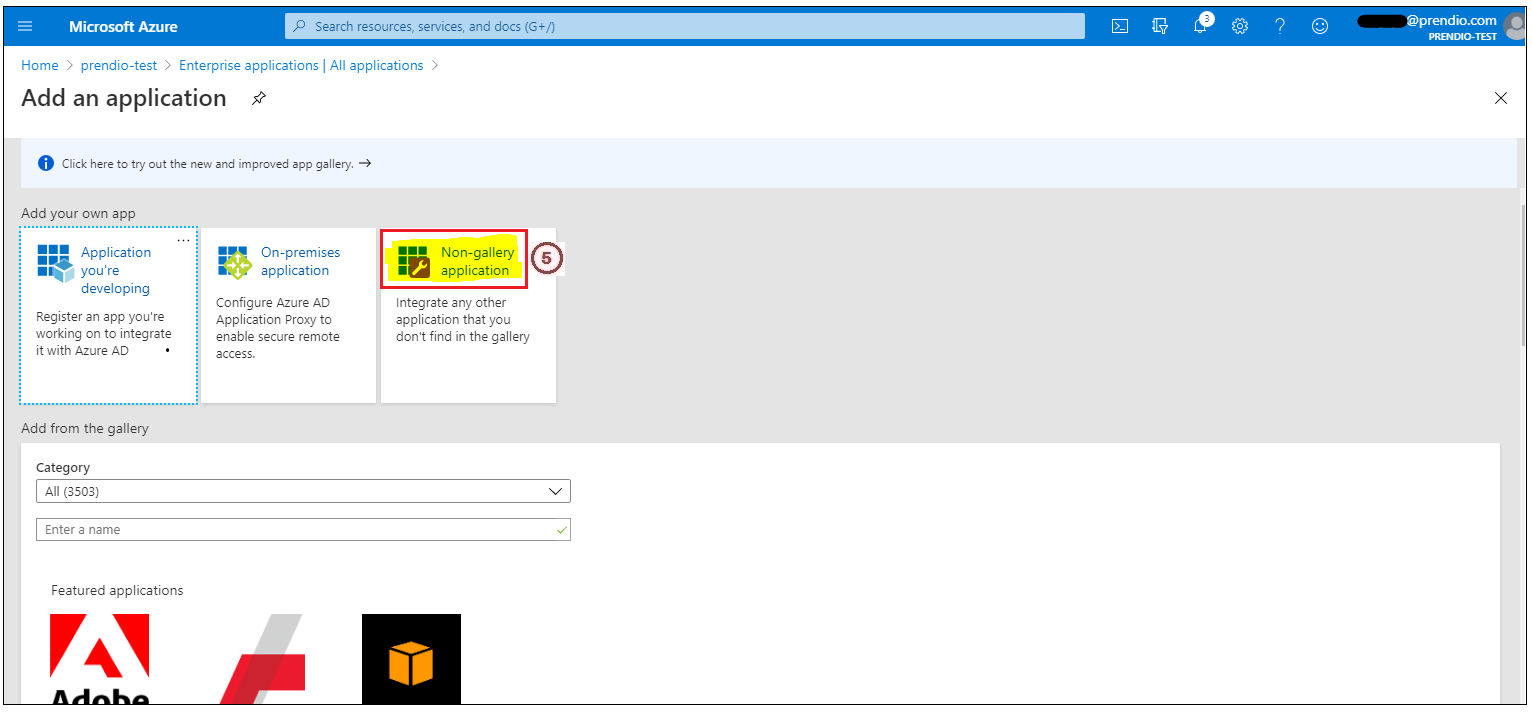Open more options on Application you're developing tile
The height and width of the screenshot is (712, 1532).
(183, 240)
